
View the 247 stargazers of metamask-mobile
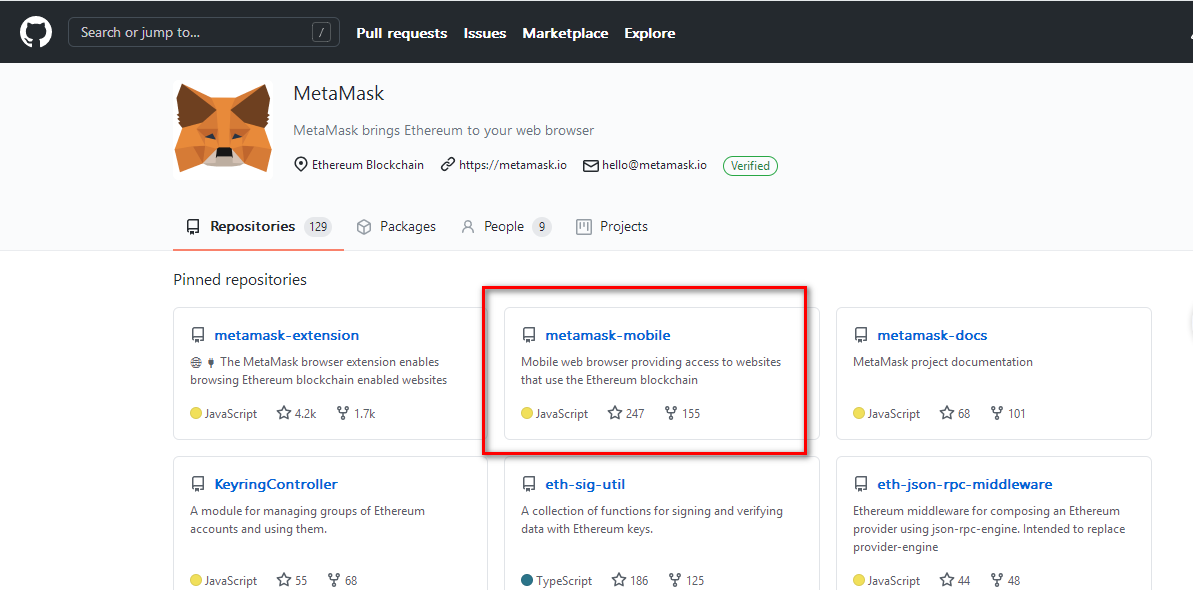(x=626, y=413)
